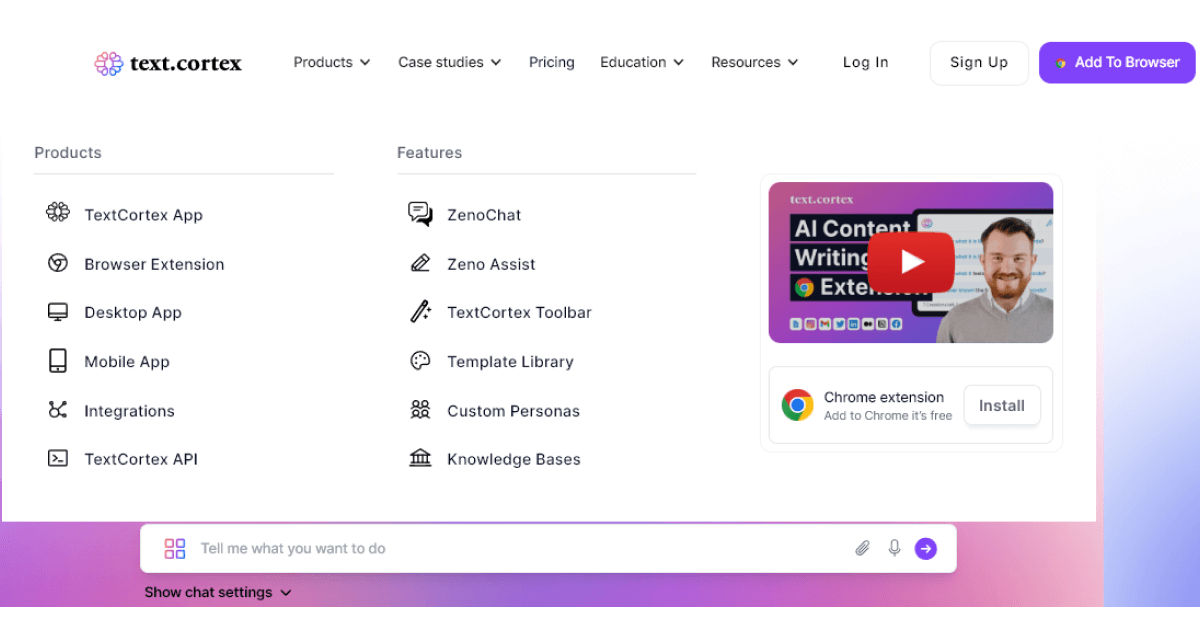Open the AI Content Writing video thumbnail

pos(910,262)
